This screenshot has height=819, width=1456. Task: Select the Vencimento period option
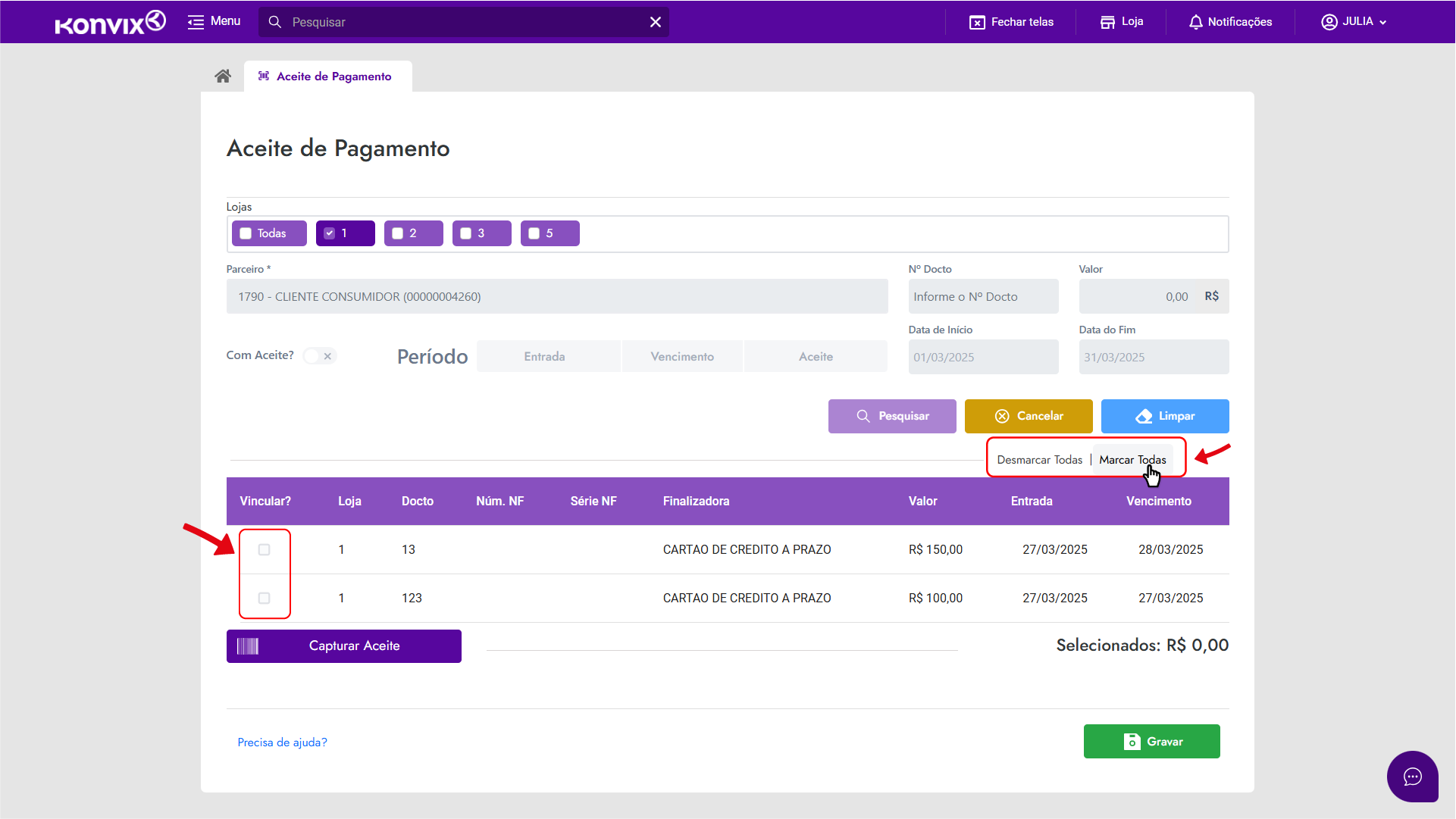(681, 356)
